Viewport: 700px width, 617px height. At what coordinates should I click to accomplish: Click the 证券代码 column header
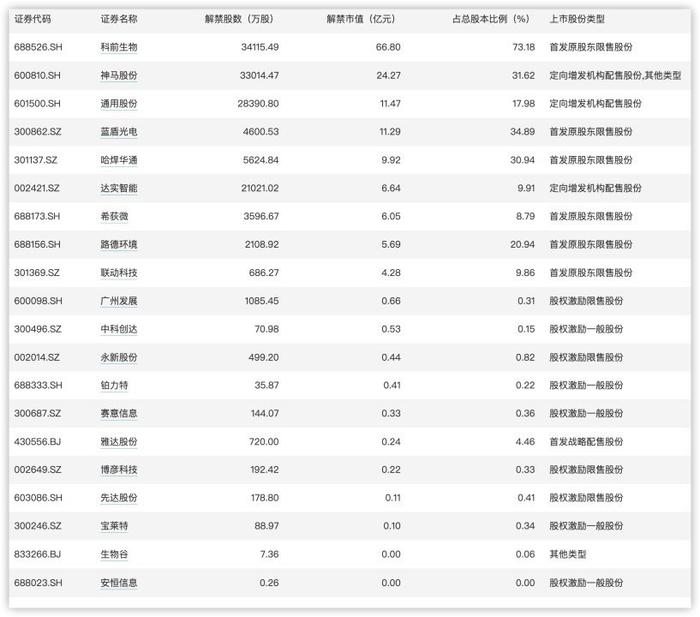[33, 19]
